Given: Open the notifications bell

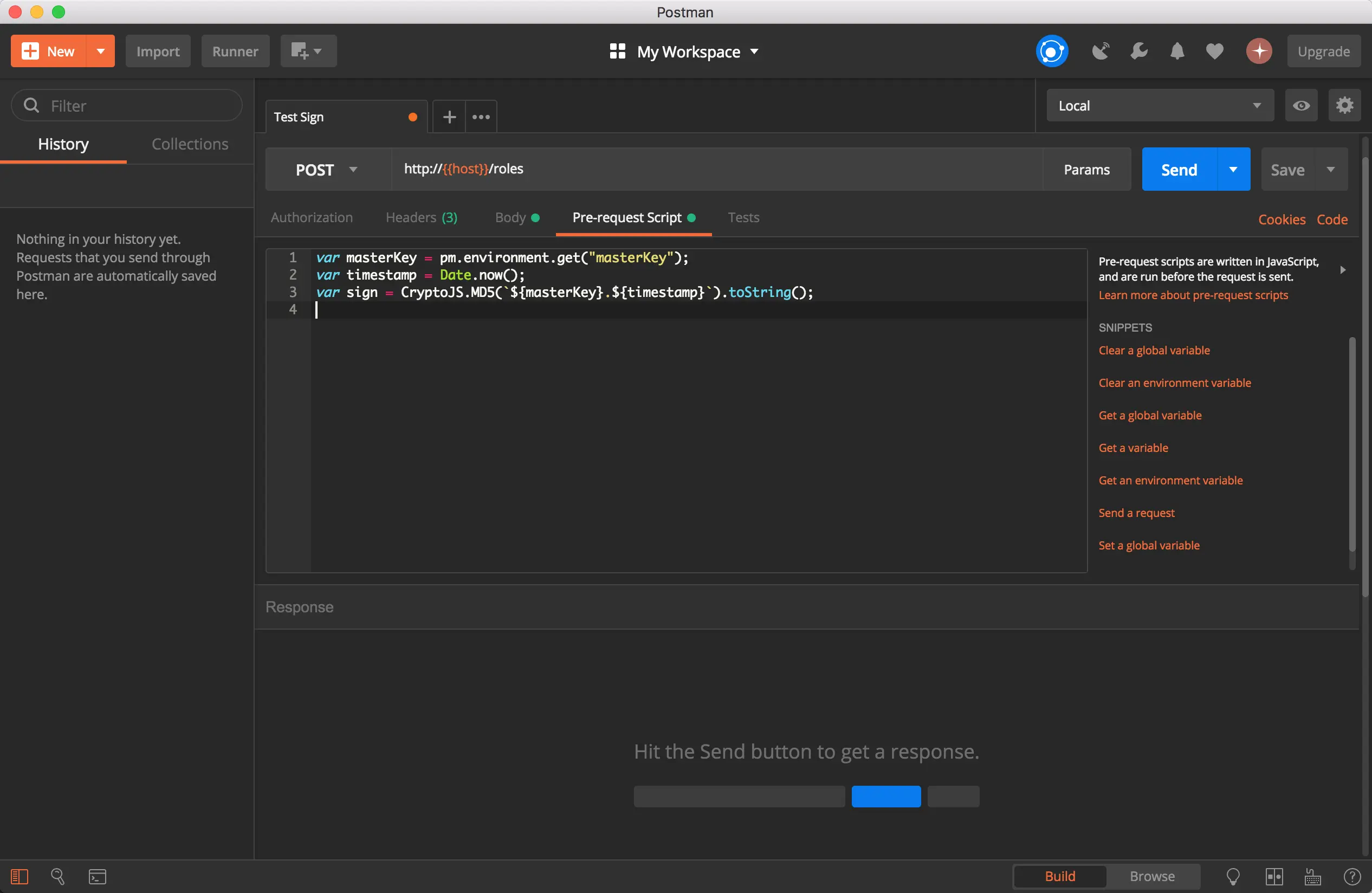Looking at the screenshot, I should tap(1176, 51).
